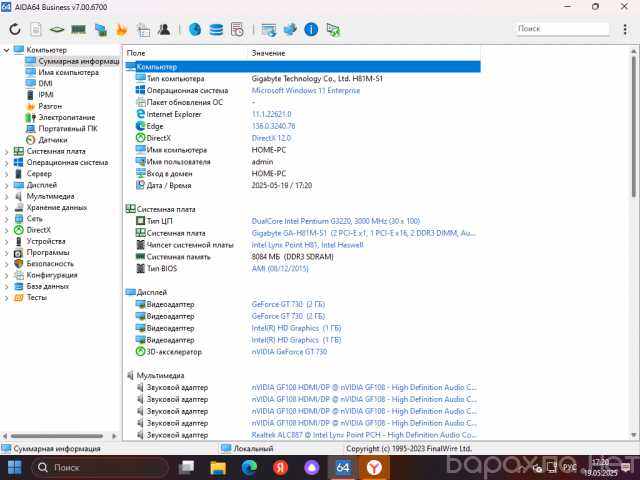Select Разгон in the tree
The height and width of the screenshot is (480, 640).
point(50,106)
